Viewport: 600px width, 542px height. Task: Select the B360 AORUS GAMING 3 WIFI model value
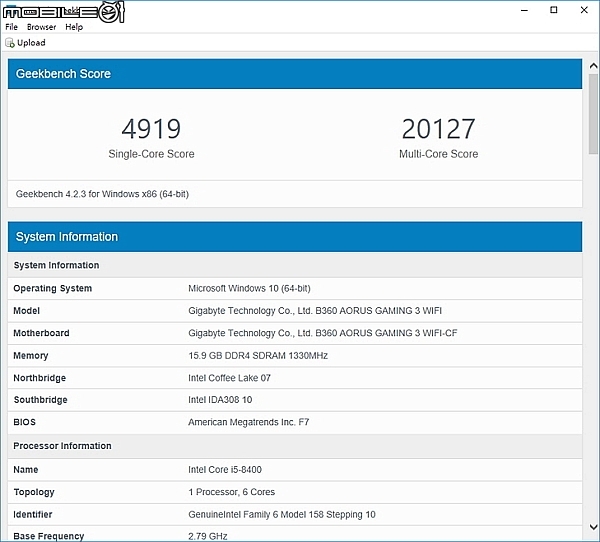315,311
